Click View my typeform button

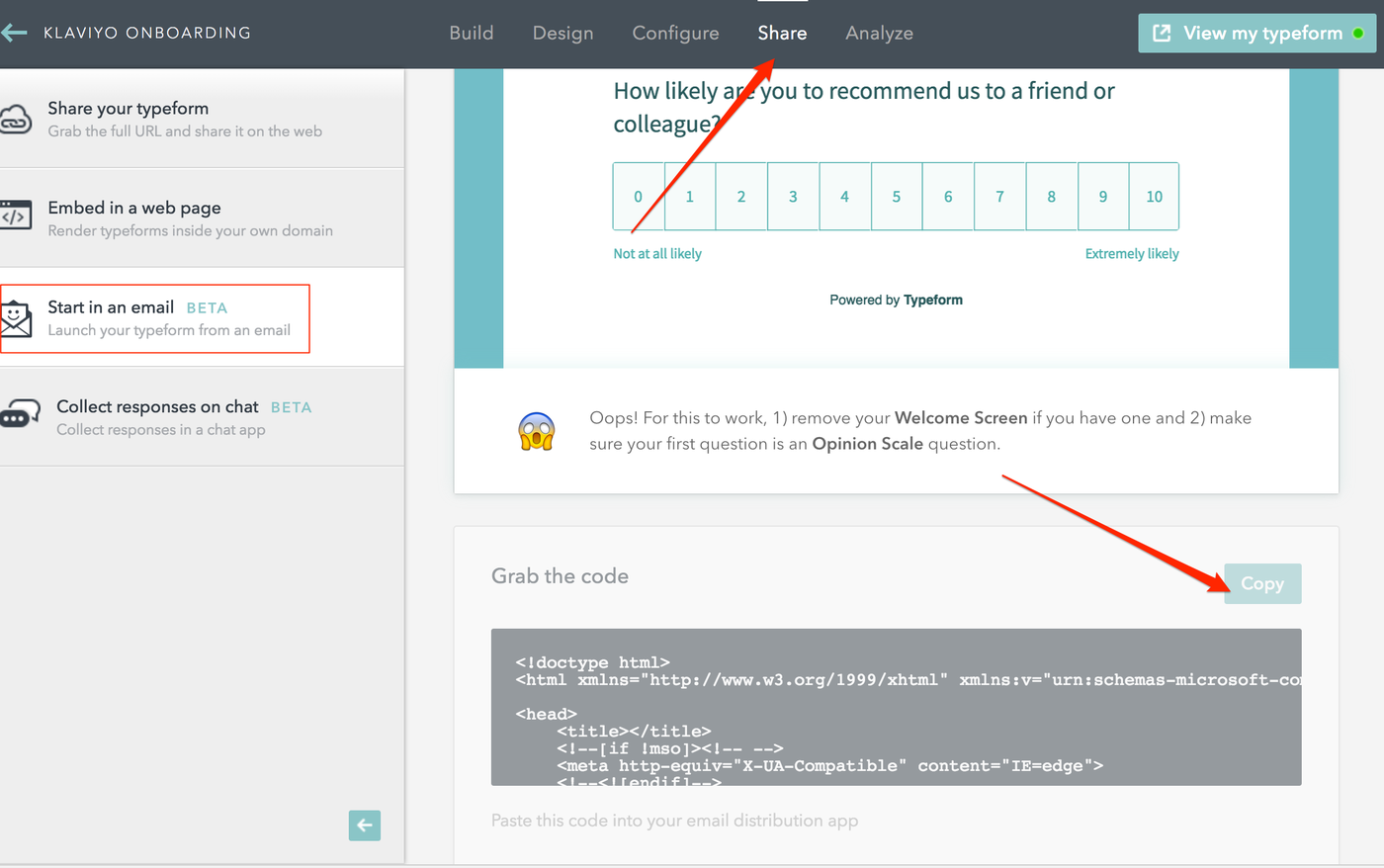[1256, 33]
